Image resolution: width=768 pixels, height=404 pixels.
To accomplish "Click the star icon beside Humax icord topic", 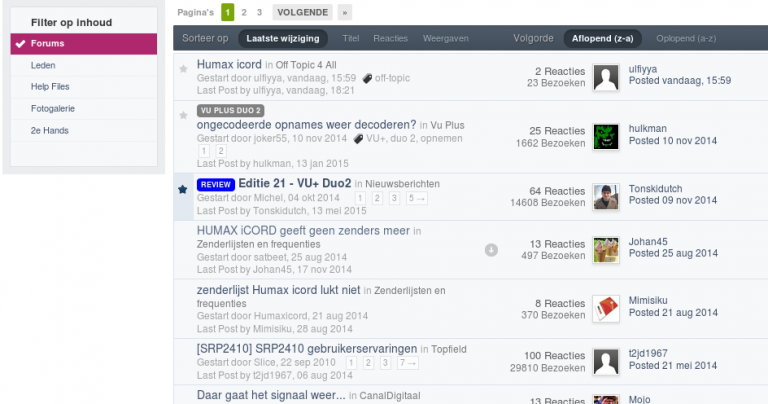I will [x=183, y=69].
